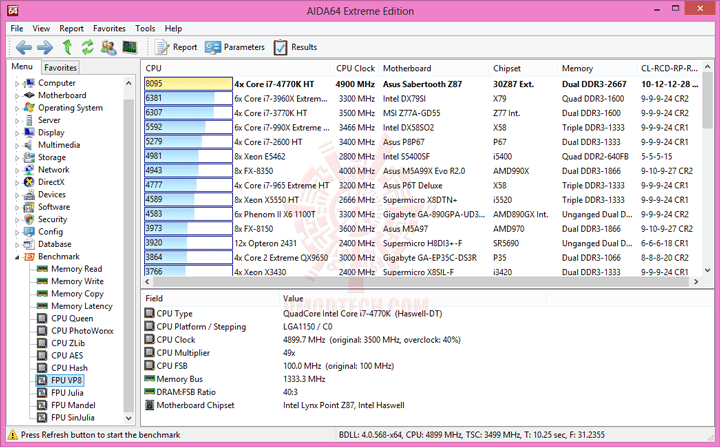This screenshot has width=720, height=447.
Task: Switch to the Menu tab
Action: (x=22, y=67)
